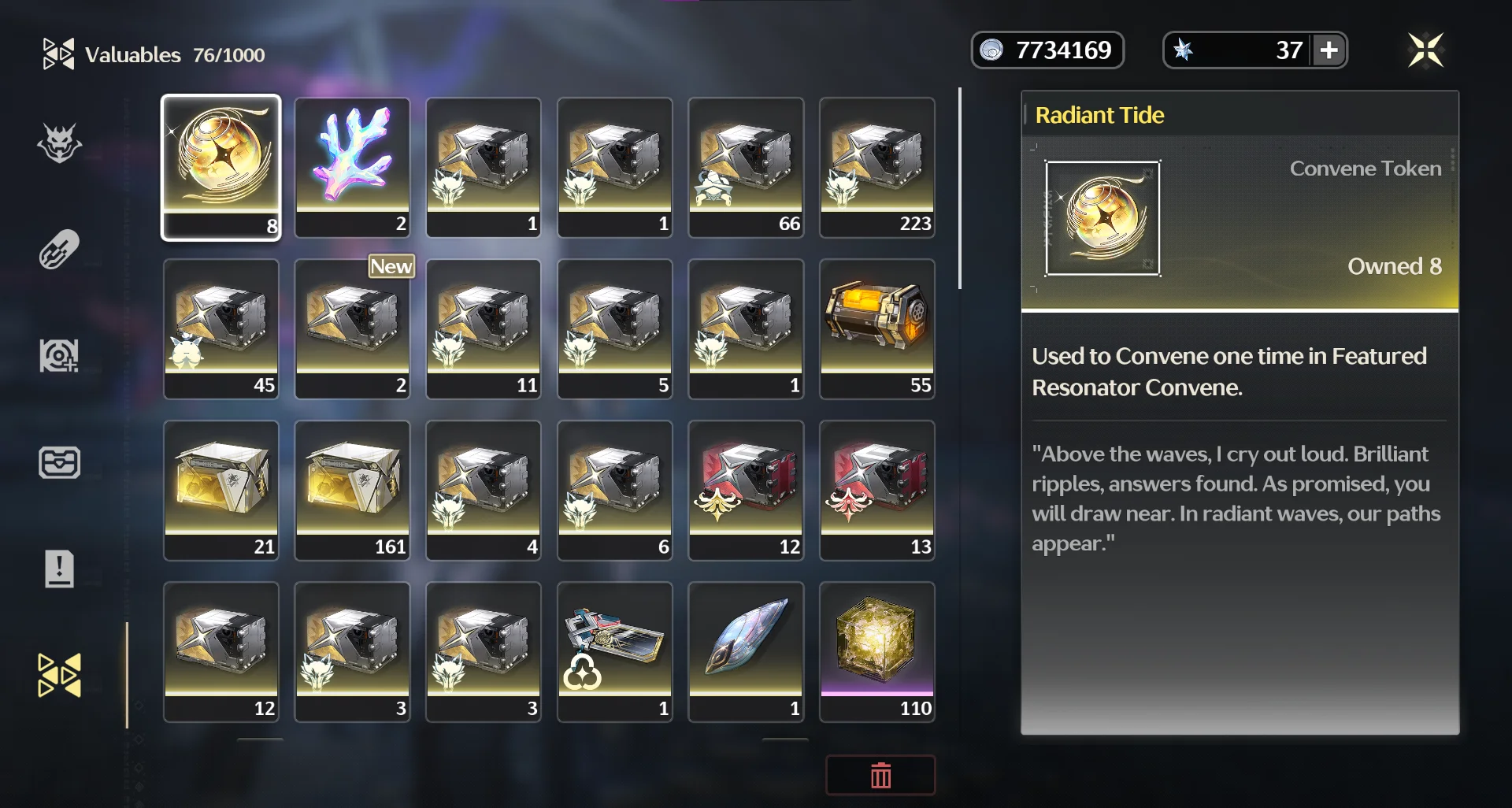
Task: Click the trash can delete button
Action: tap(880, 776)
